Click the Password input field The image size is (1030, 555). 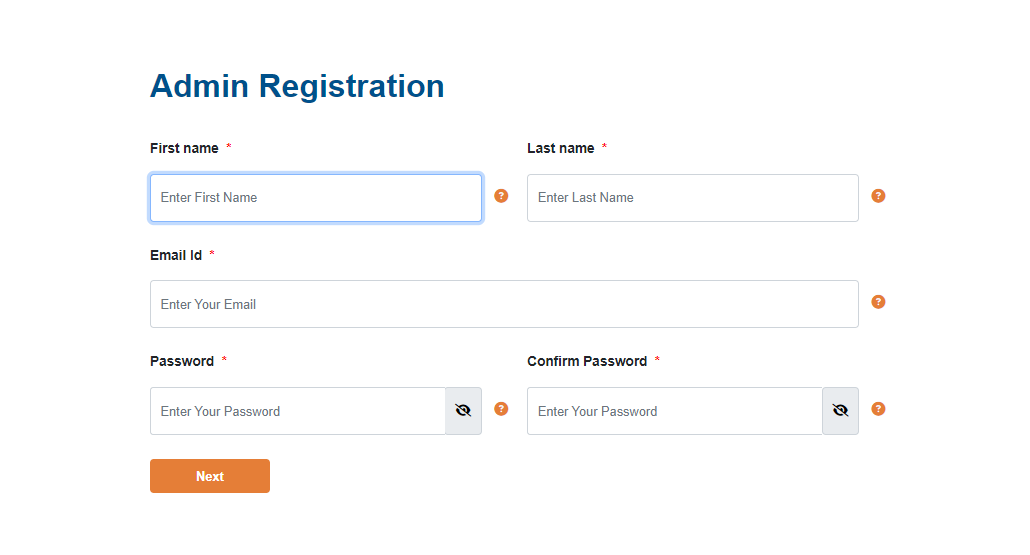pos(298,411)
